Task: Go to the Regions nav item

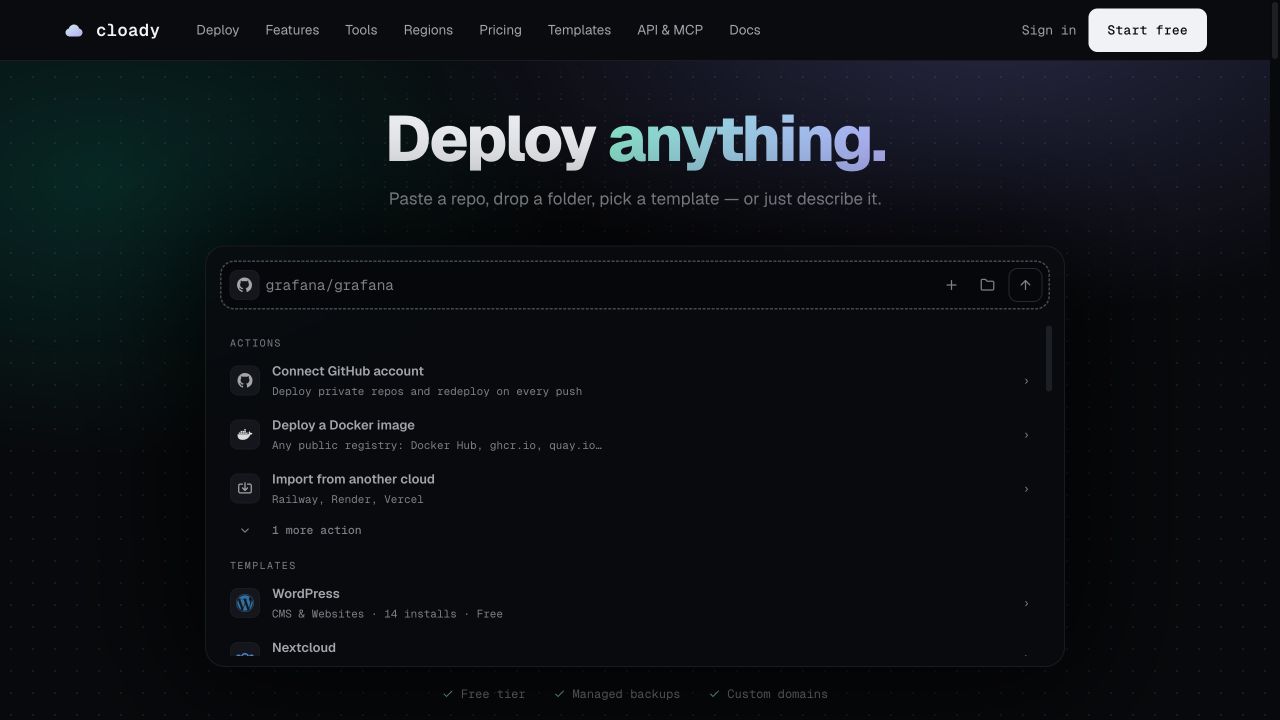Action: (x=428, y=30)
